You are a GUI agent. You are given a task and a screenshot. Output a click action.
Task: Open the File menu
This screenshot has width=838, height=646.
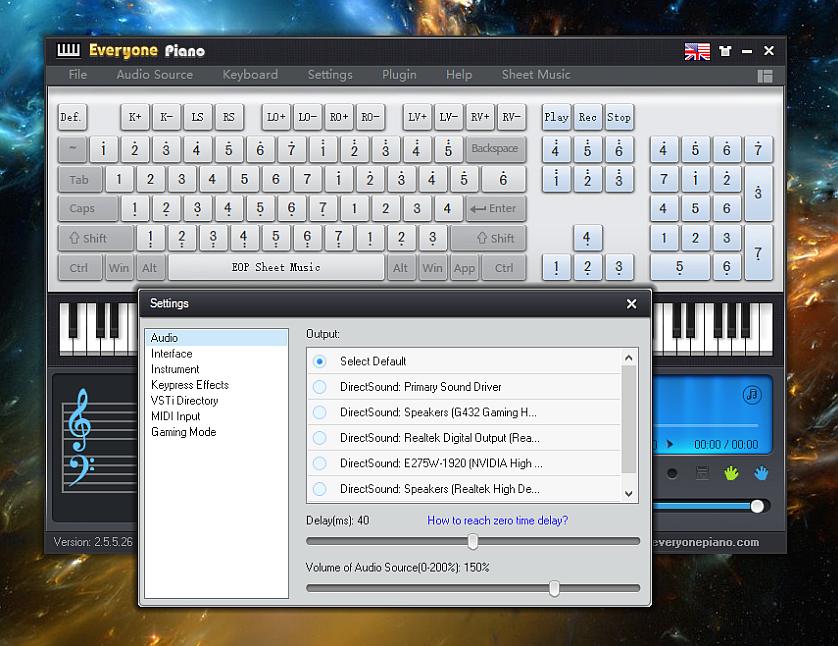[x=77, y=75]
